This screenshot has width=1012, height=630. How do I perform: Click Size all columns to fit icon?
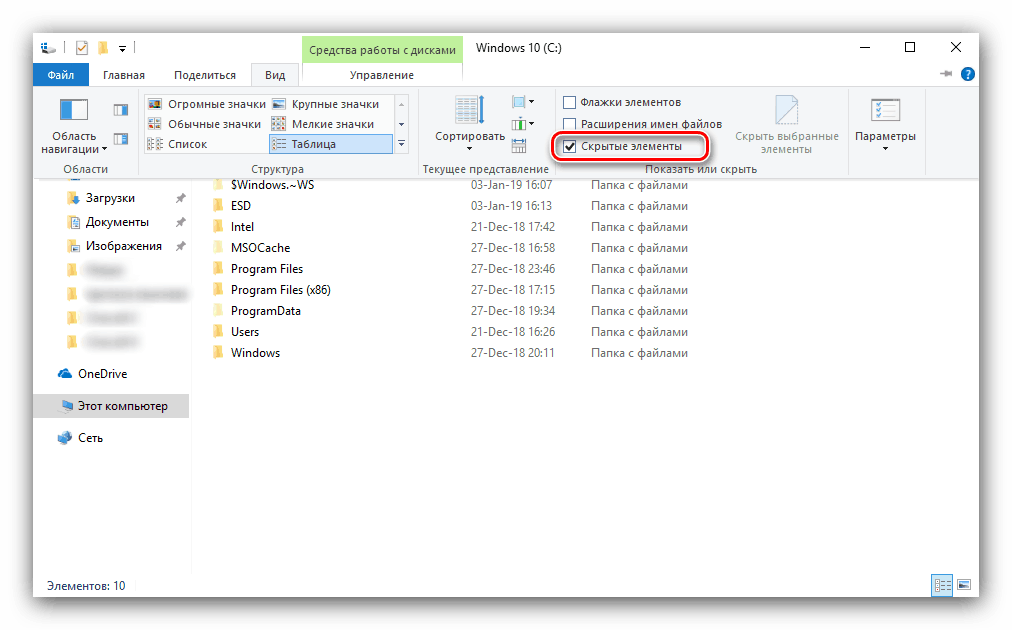[x=519, y=146]
